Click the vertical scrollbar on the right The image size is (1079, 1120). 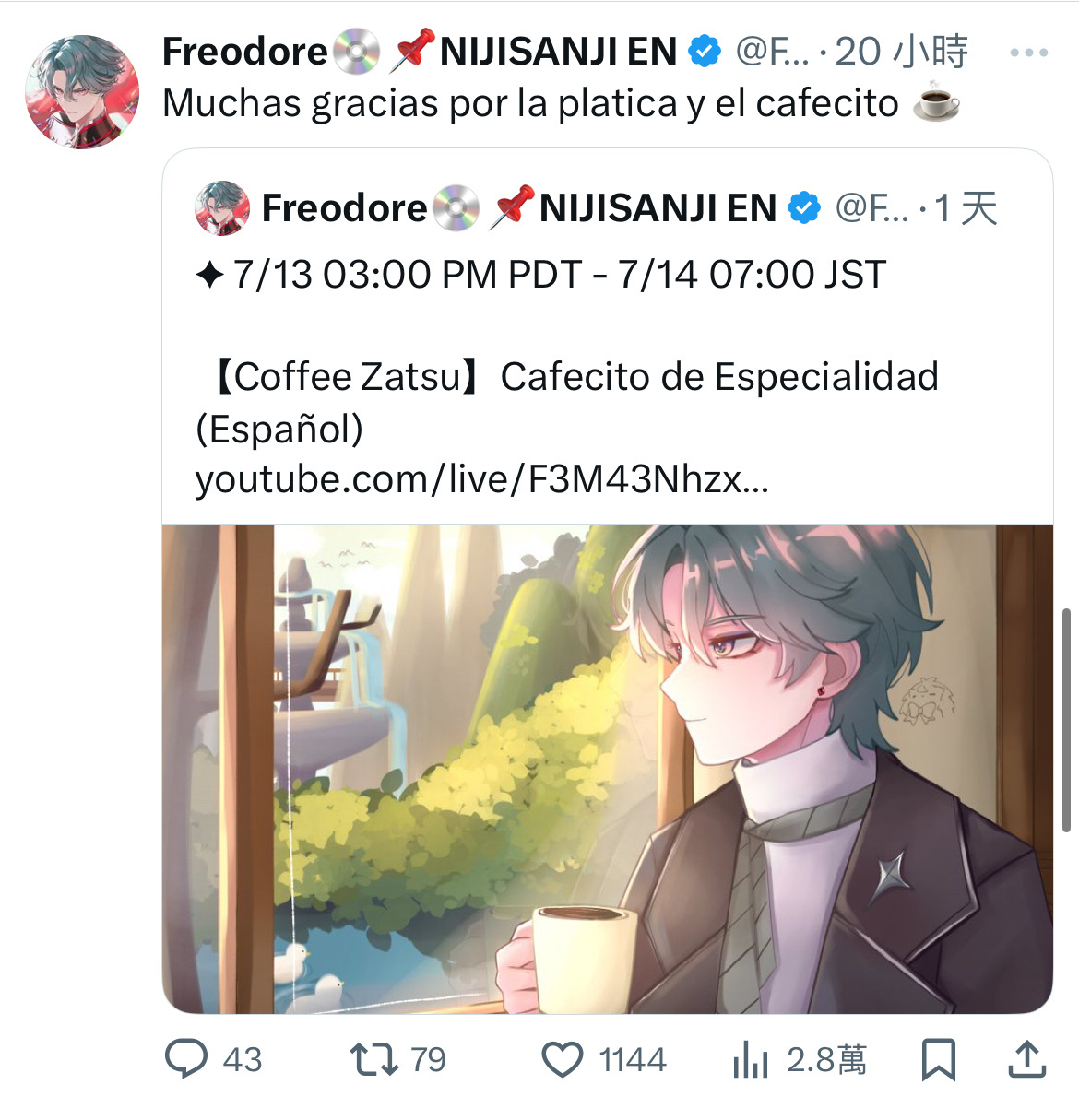[x=1067, y=720]
